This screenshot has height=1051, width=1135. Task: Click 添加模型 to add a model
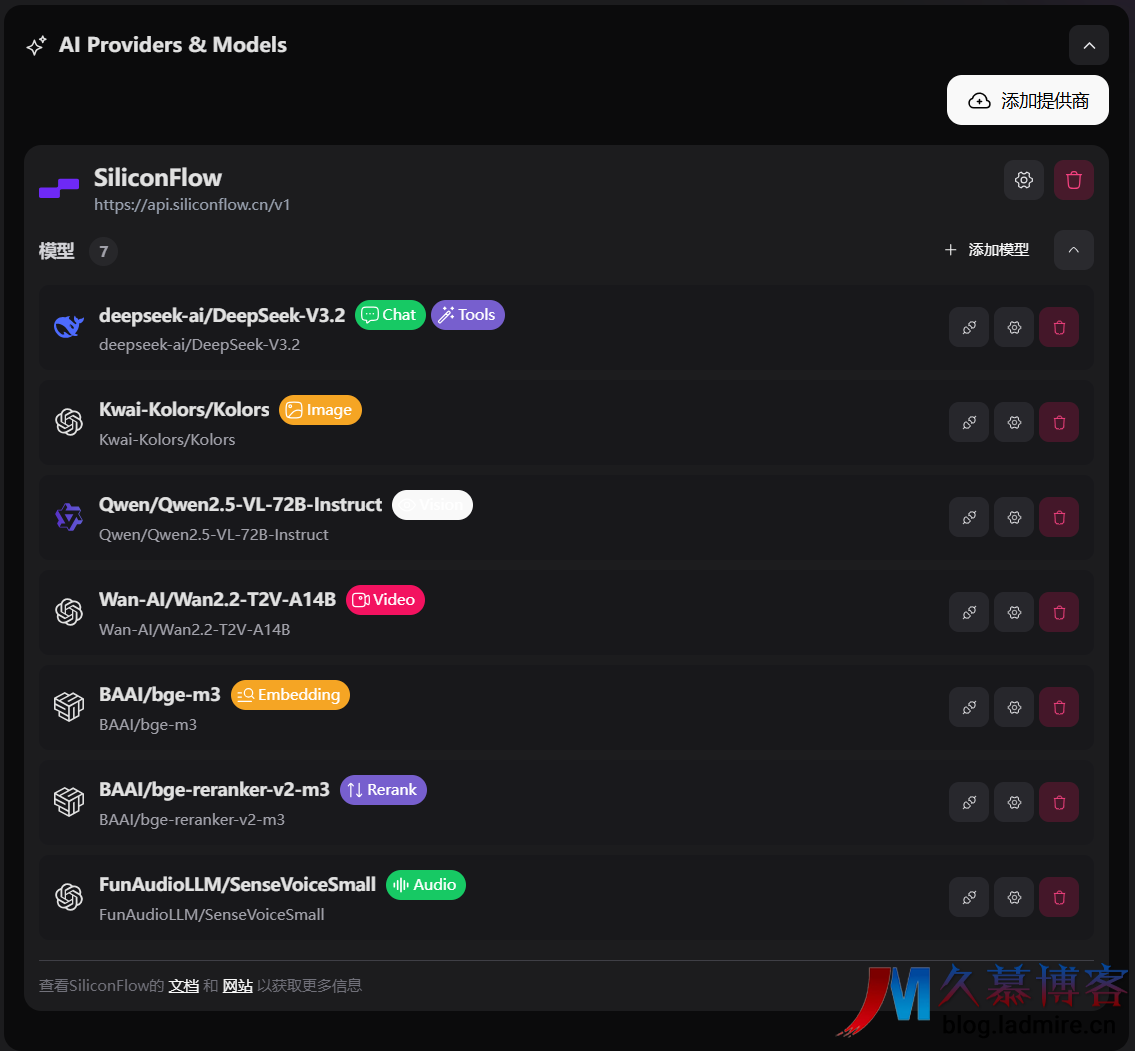point(987,250)
